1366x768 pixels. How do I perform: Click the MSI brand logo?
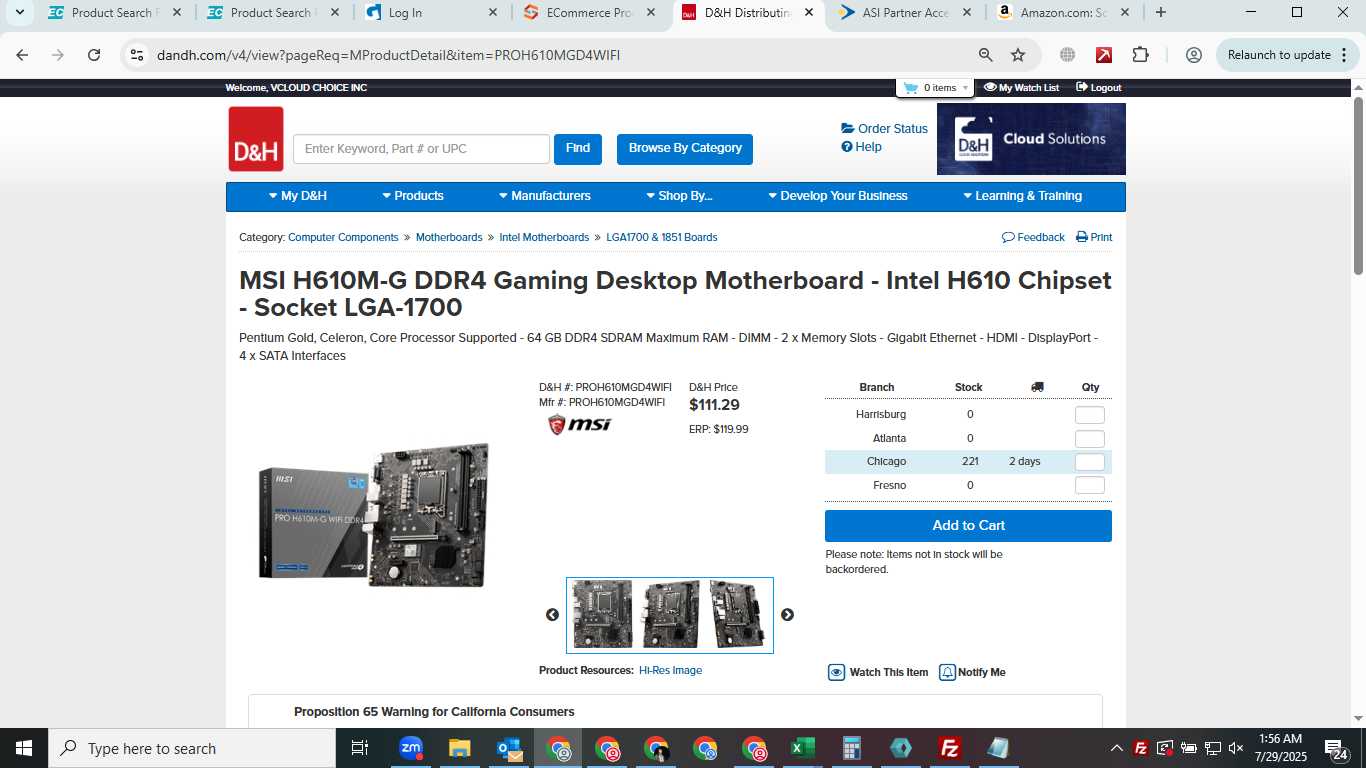[579, 424]
